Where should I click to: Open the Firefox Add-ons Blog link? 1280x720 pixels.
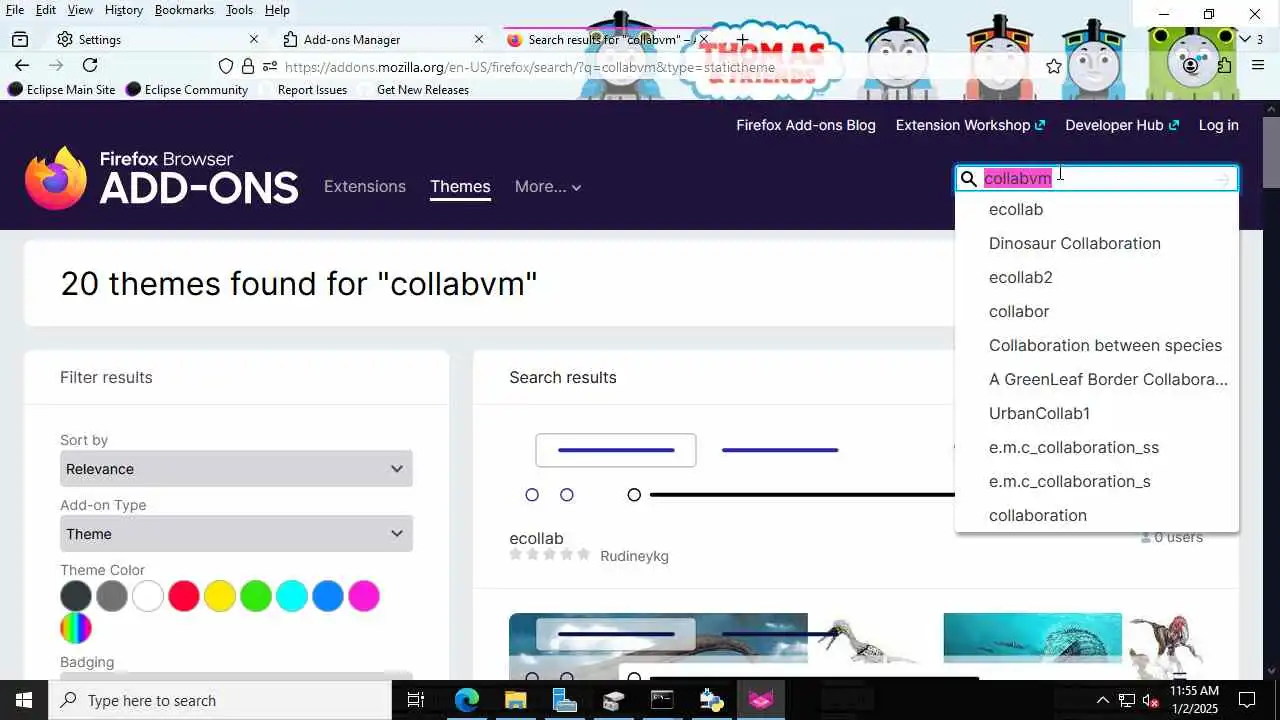pos(806,125)
